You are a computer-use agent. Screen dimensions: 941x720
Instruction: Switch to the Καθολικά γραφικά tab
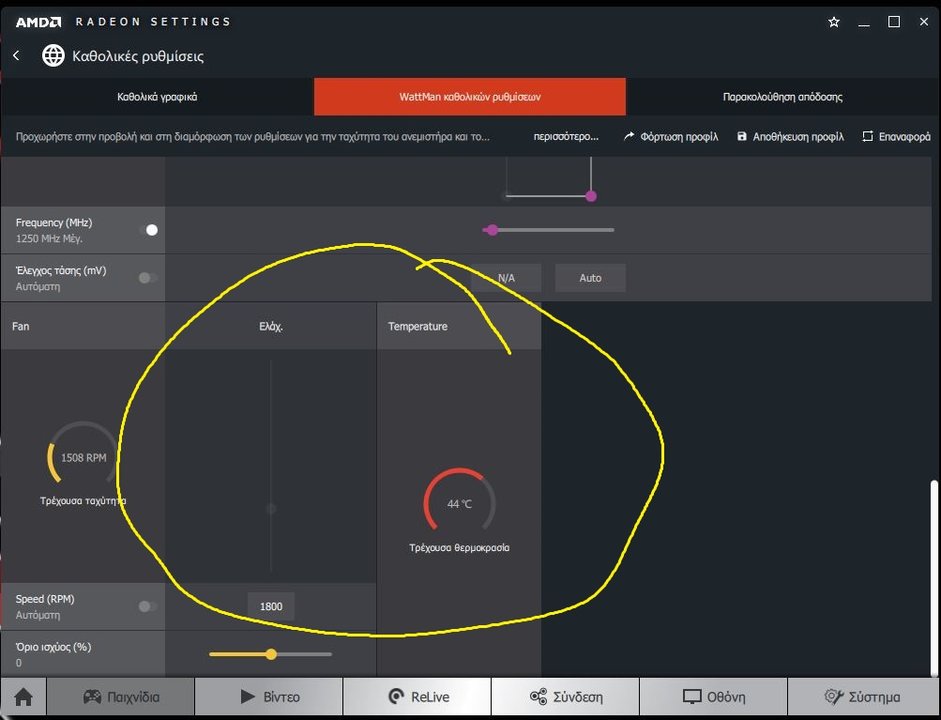pyautogui.click(x=157, y=97)
